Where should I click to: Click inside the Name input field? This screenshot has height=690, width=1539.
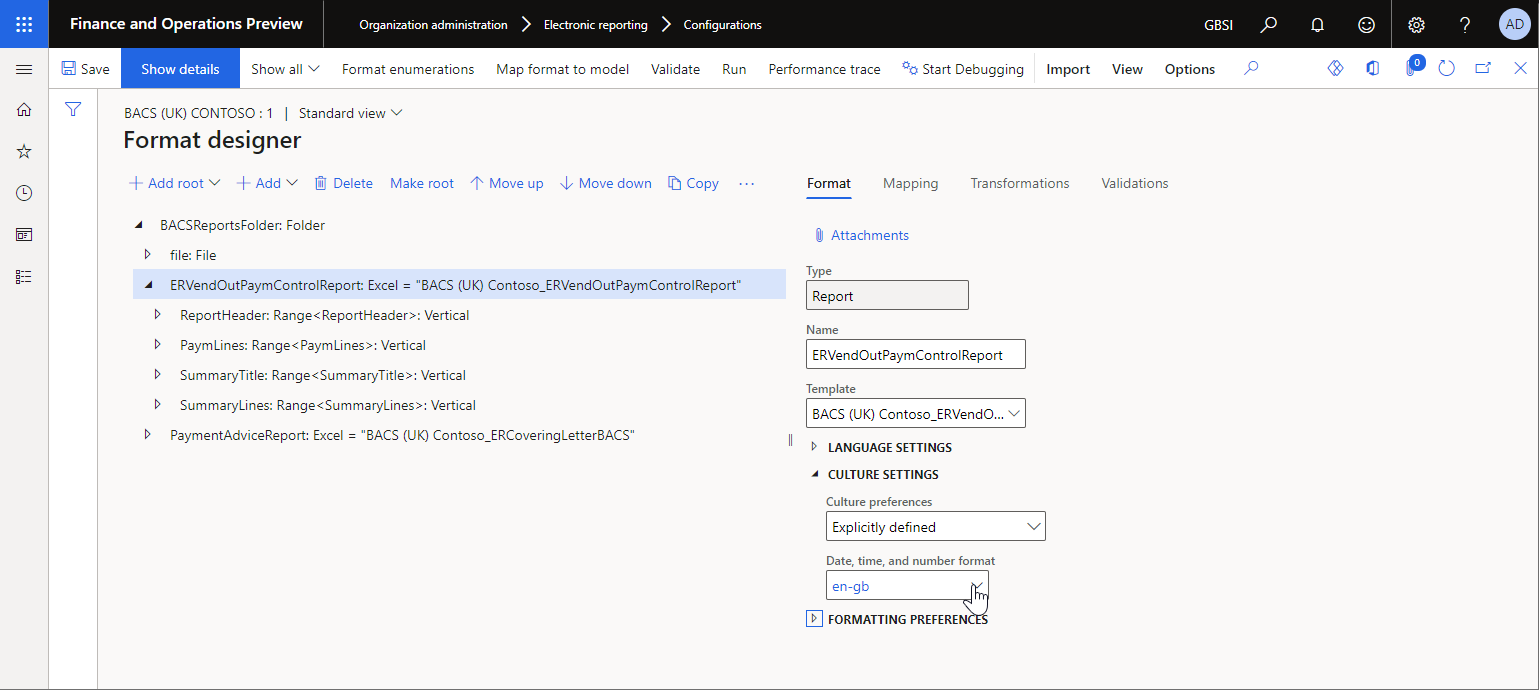click(x=914, y=353)
